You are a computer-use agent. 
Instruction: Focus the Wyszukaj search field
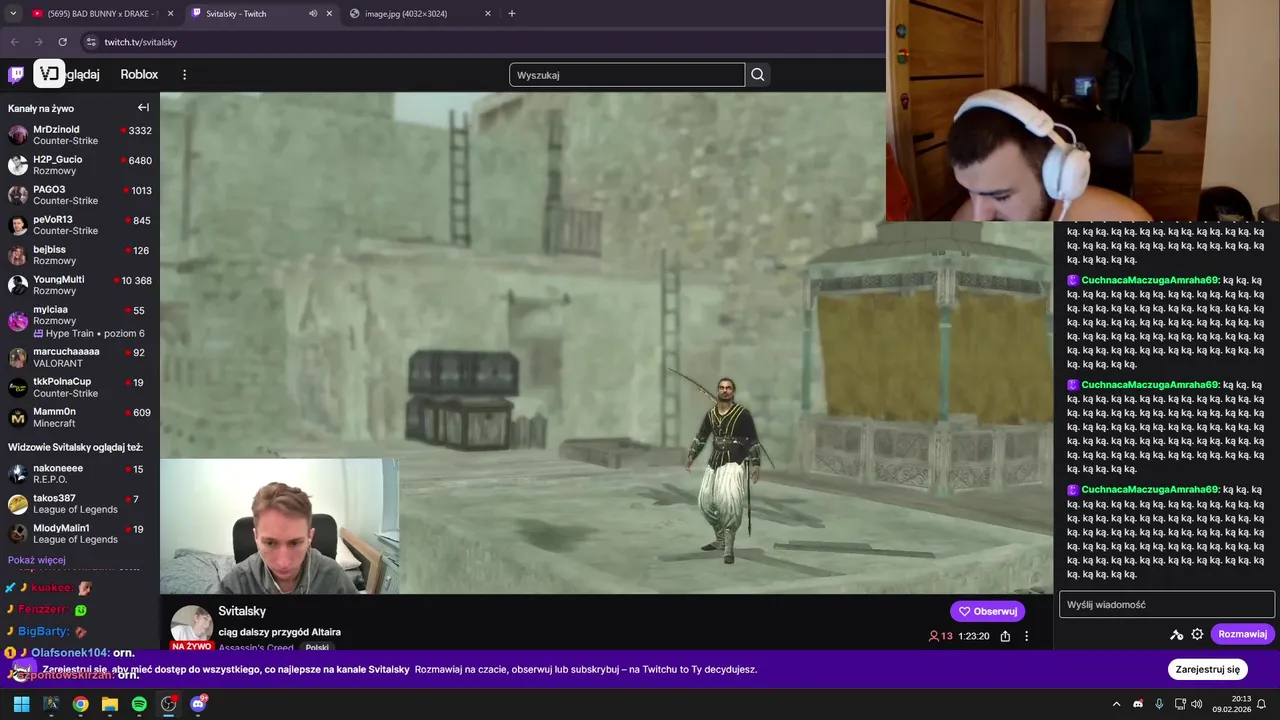click(x=627, y=75)
